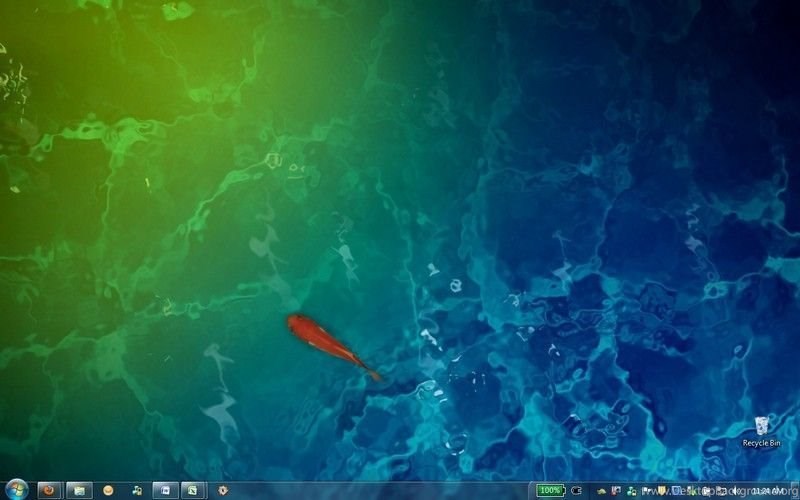Screen dimensions: 800x500
Task: Click the Recycle Bin text label
Action: [762, 443]
